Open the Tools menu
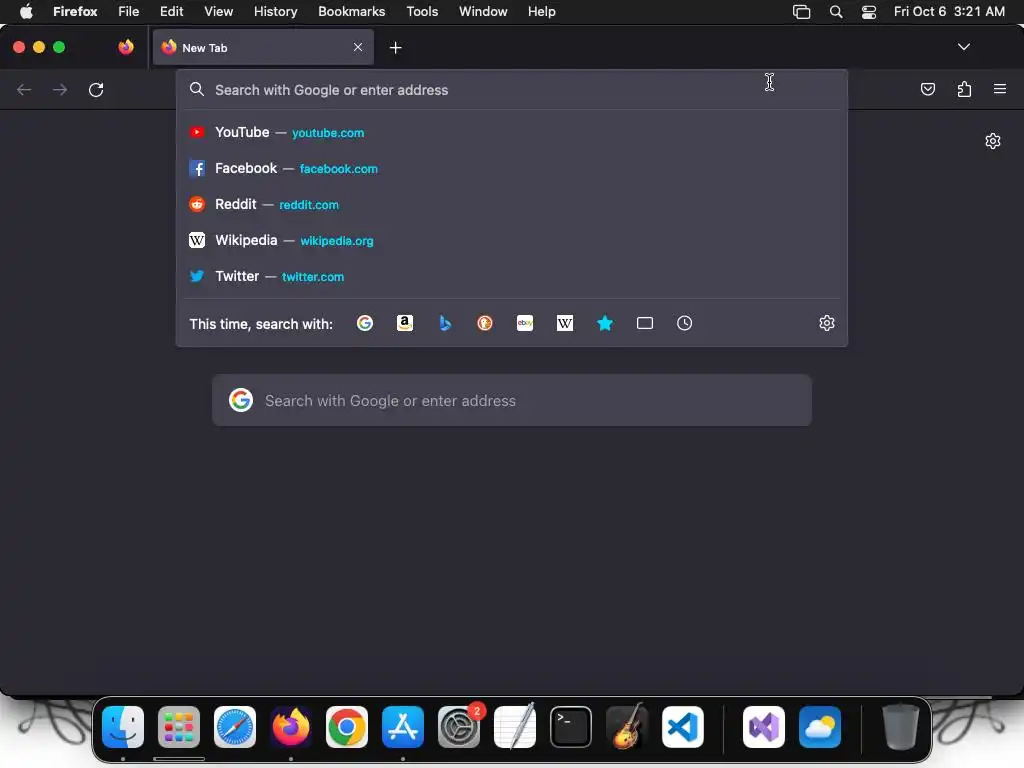The image size is (1024, 768). pyautogui.click(x=422, y=11)
